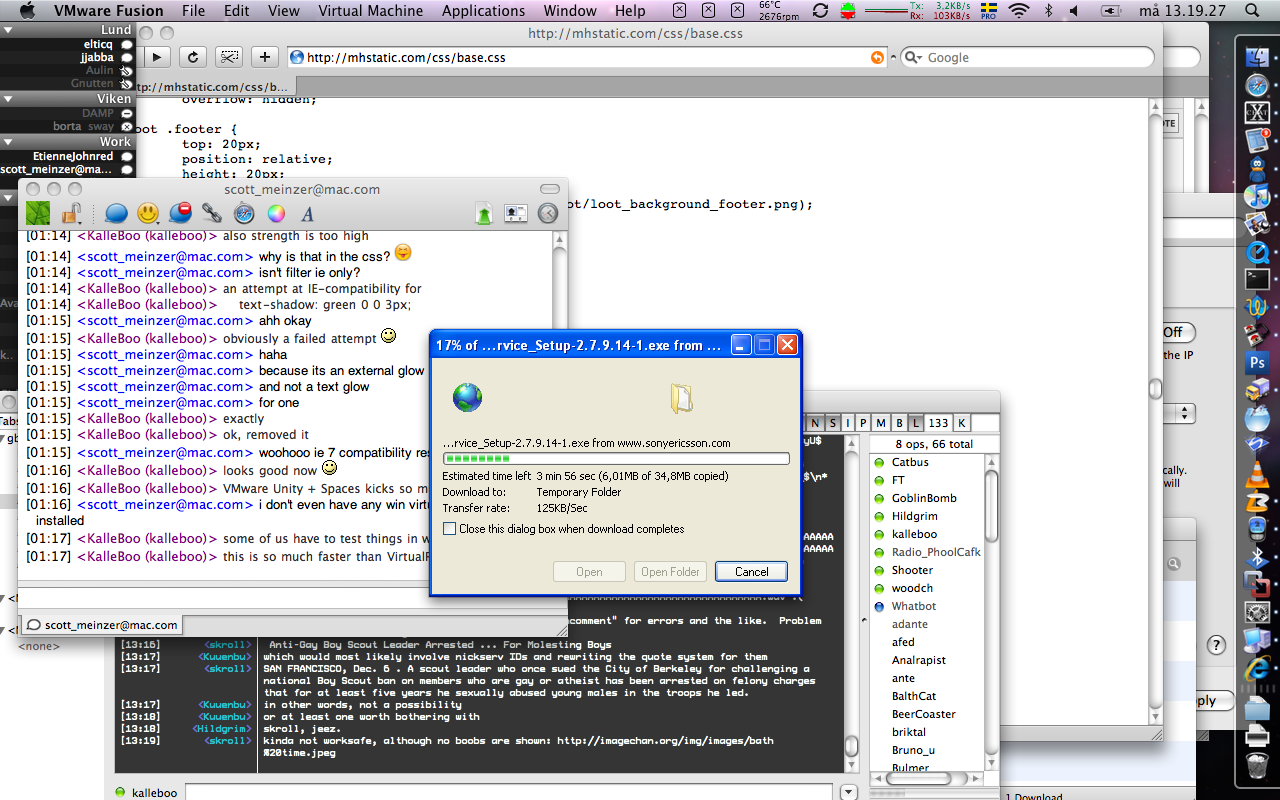Select user Catbus in IRC user list
Viewport: 1280px width, 800px height.
tap(909, 462)
